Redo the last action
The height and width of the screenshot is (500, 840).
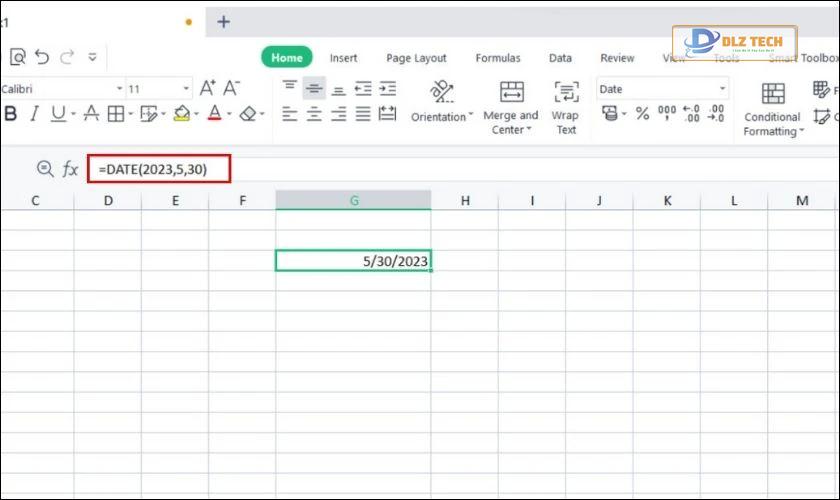[66, 57]
